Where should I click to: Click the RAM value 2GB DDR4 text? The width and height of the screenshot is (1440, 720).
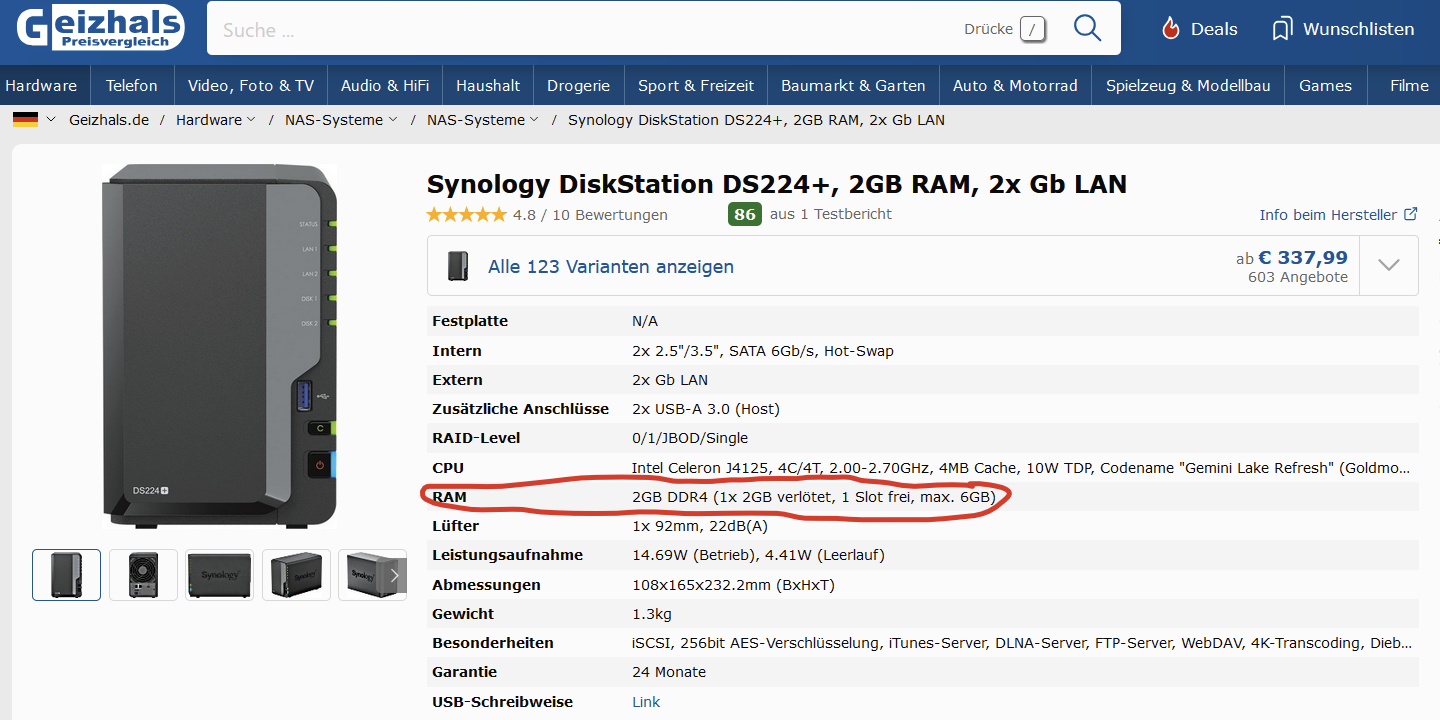pos(814,497)
